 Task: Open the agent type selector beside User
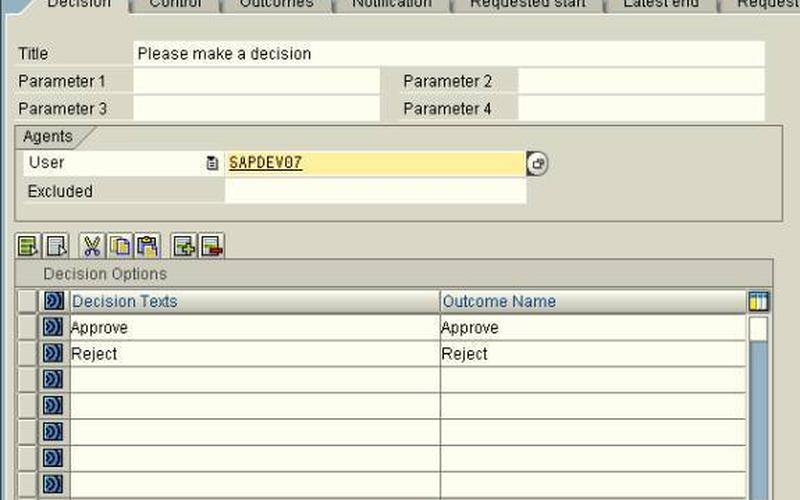(212, 164)
